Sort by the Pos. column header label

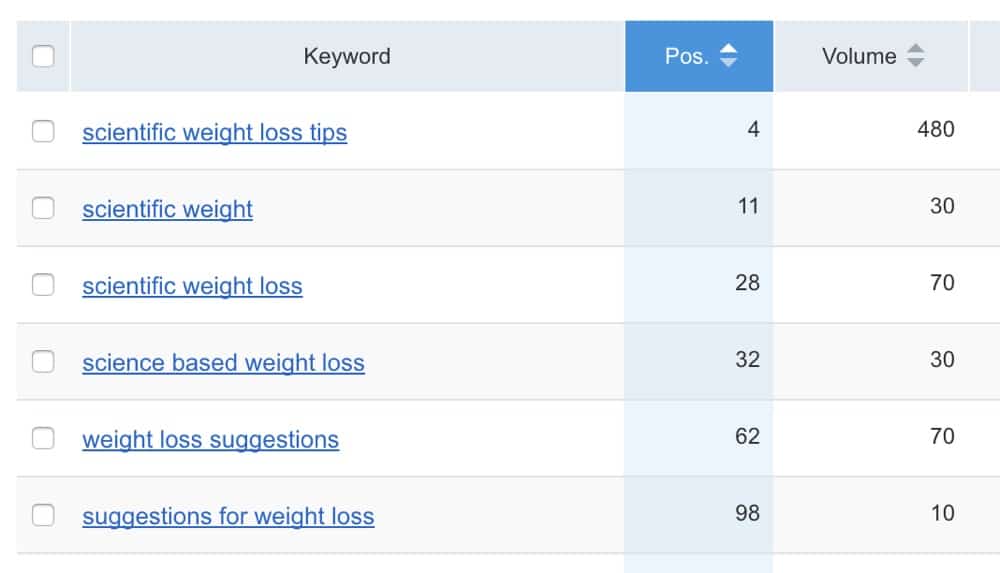(686, 57)
